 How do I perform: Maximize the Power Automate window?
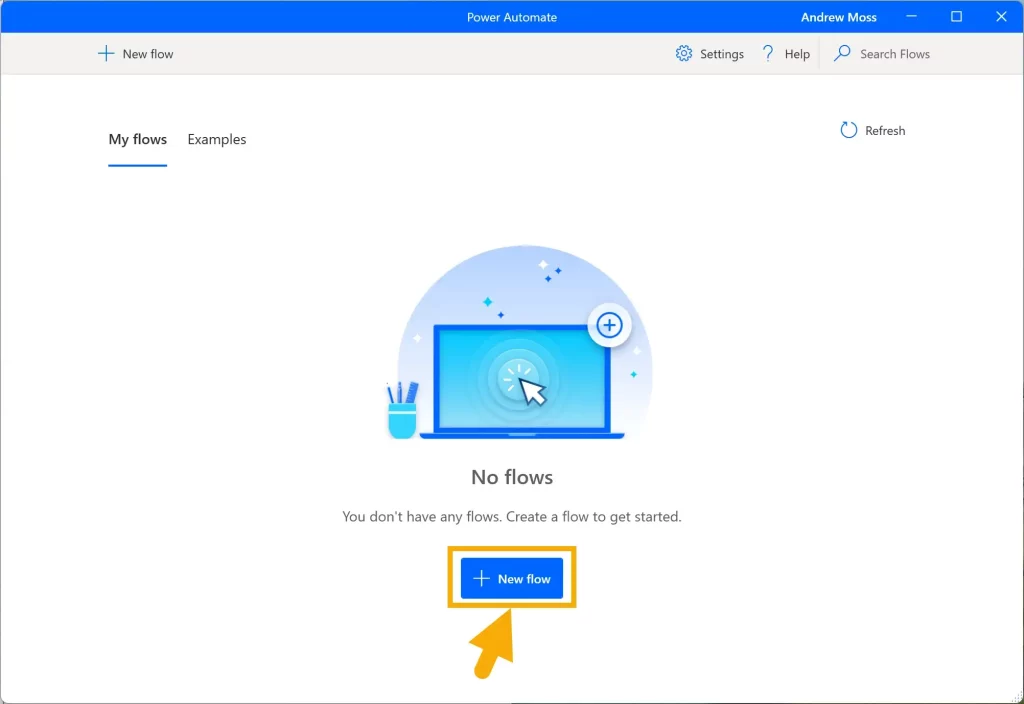click(x=956, y=17)
